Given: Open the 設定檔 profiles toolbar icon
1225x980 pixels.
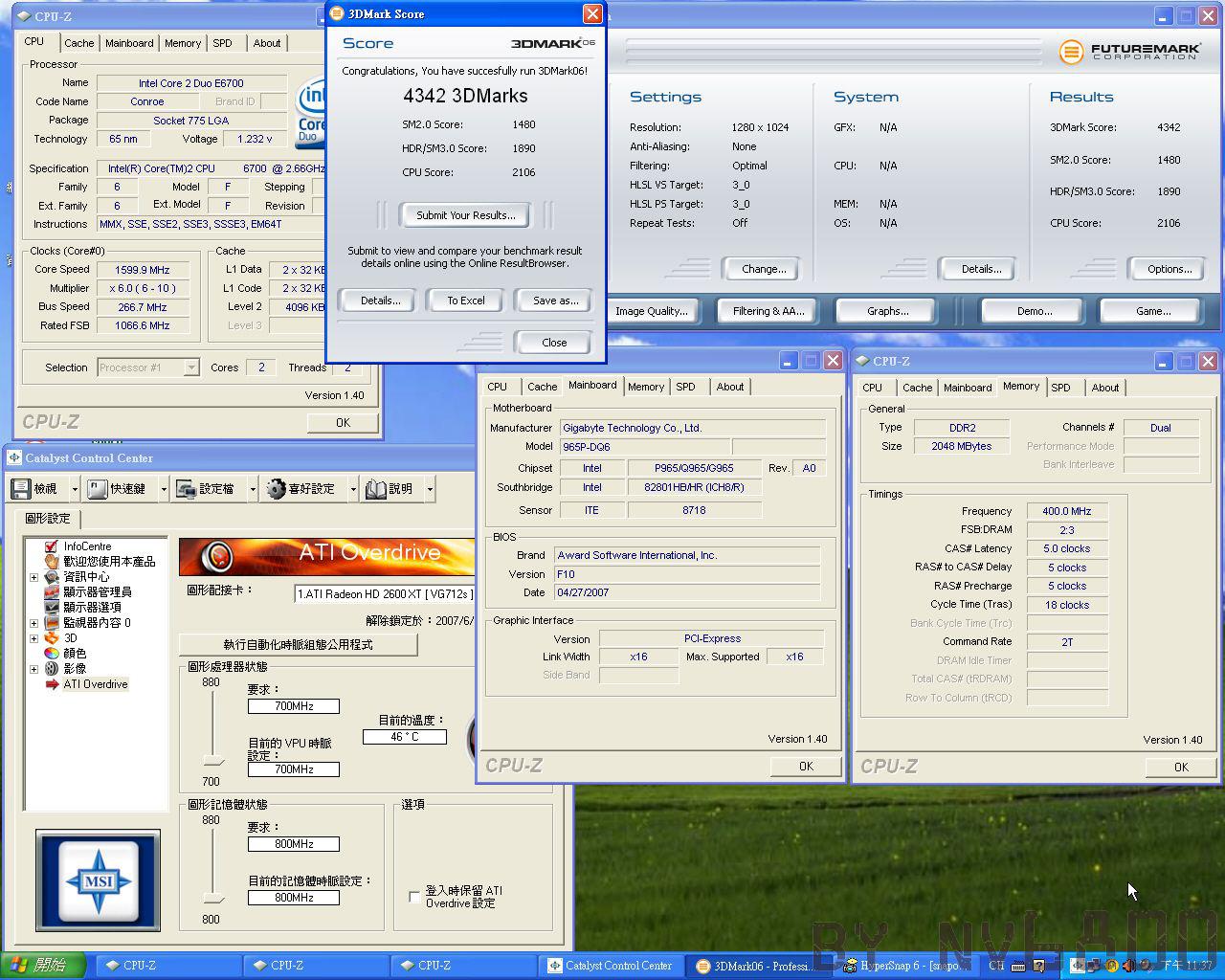Looking at the screenshot, I should [x=186, y=489].
